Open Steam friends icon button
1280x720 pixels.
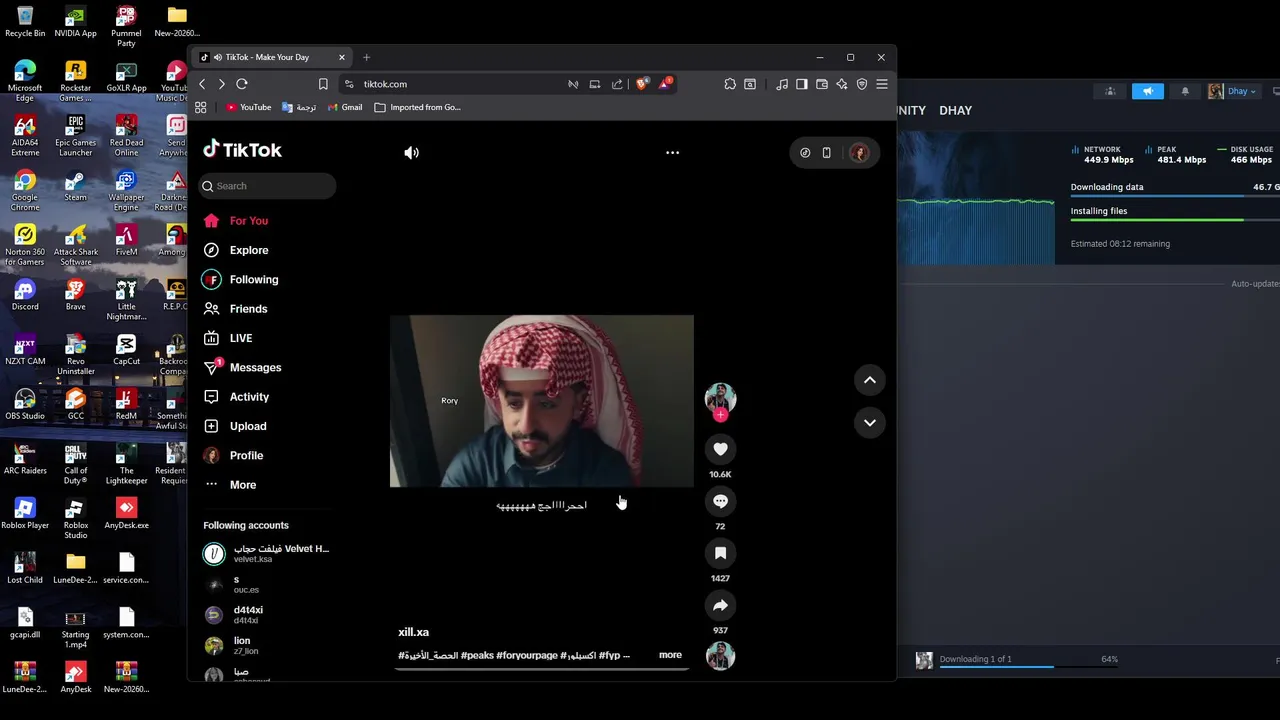pos(1110,91)
